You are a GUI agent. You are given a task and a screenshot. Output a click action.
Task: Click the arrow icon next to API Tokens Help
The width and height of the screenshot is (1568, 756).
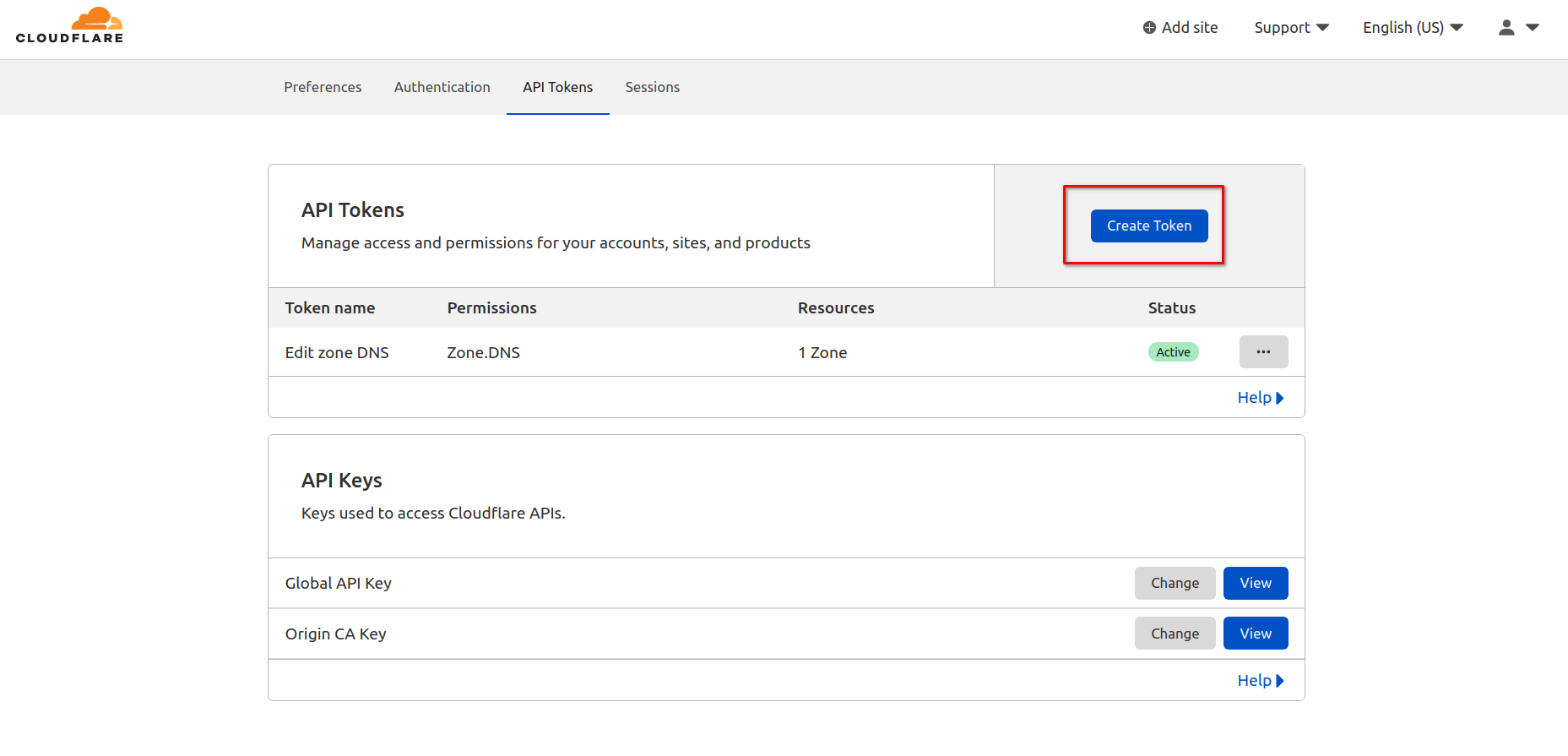click(x=1280, y=398)
